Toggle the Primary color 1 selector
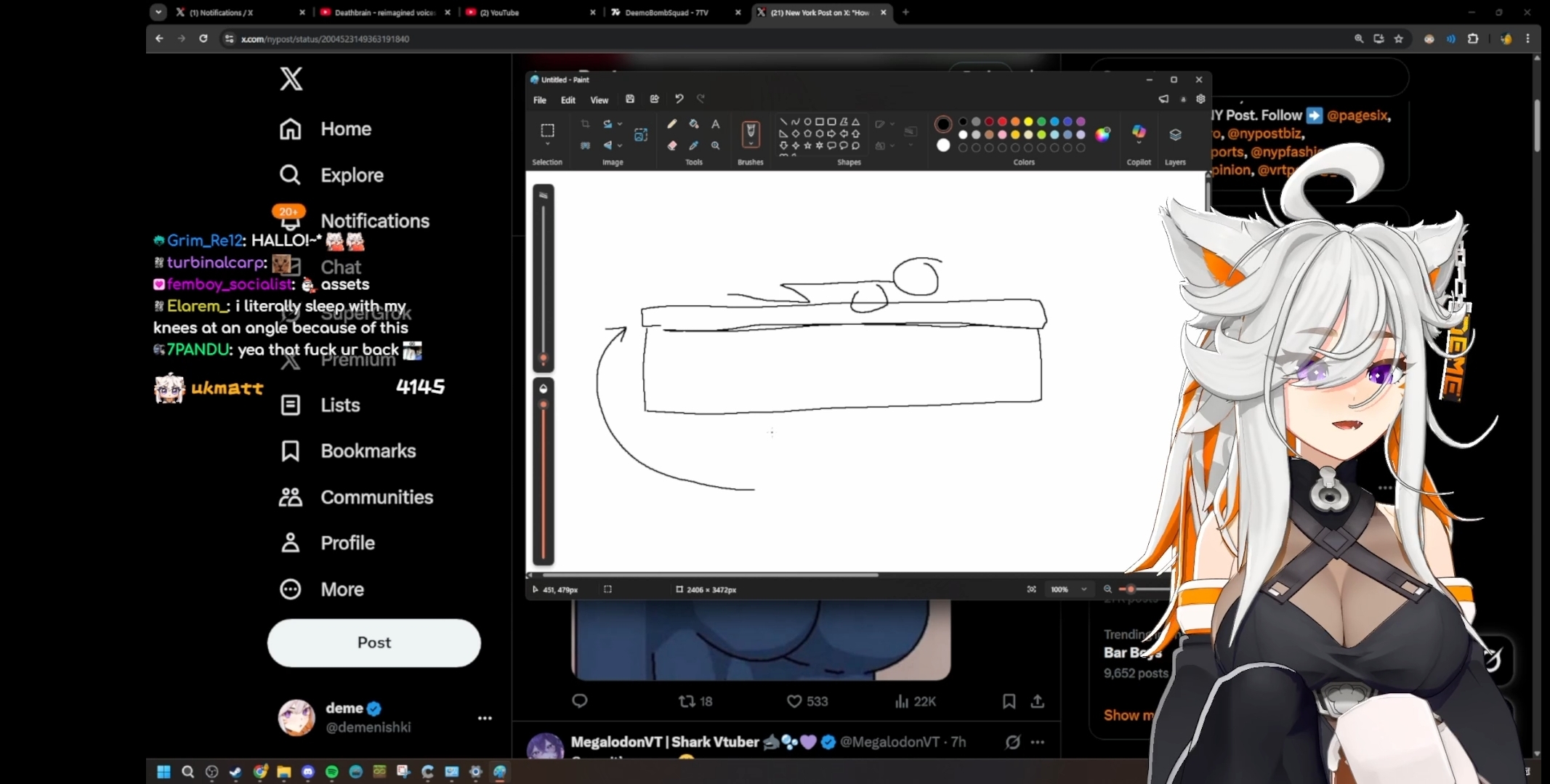Image resolution: width=1550 pixels, height=784 pixels. pos(942,124)
